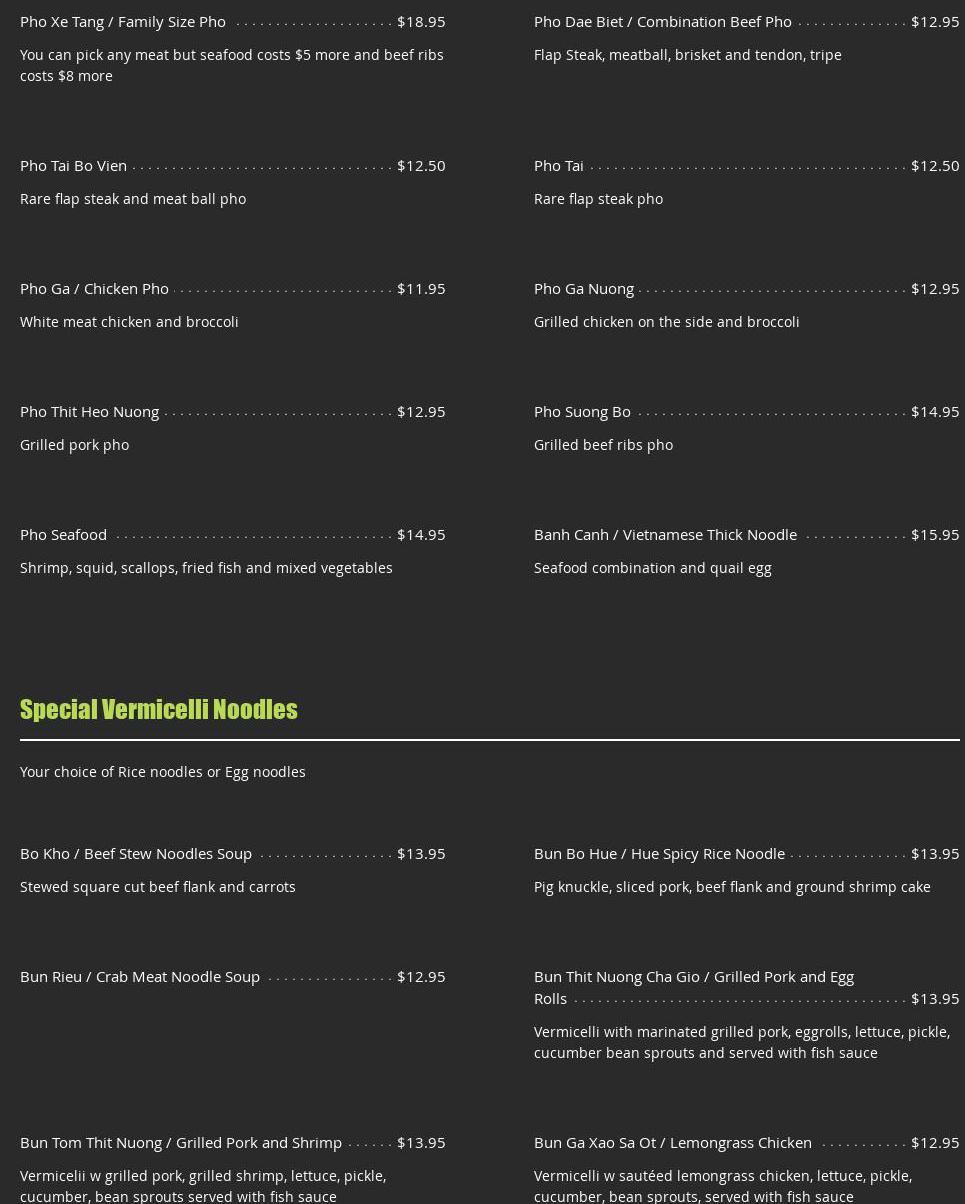
Task: Click Bo Kho Beef Stew Noodles Soup
Action: pos(136,853)
